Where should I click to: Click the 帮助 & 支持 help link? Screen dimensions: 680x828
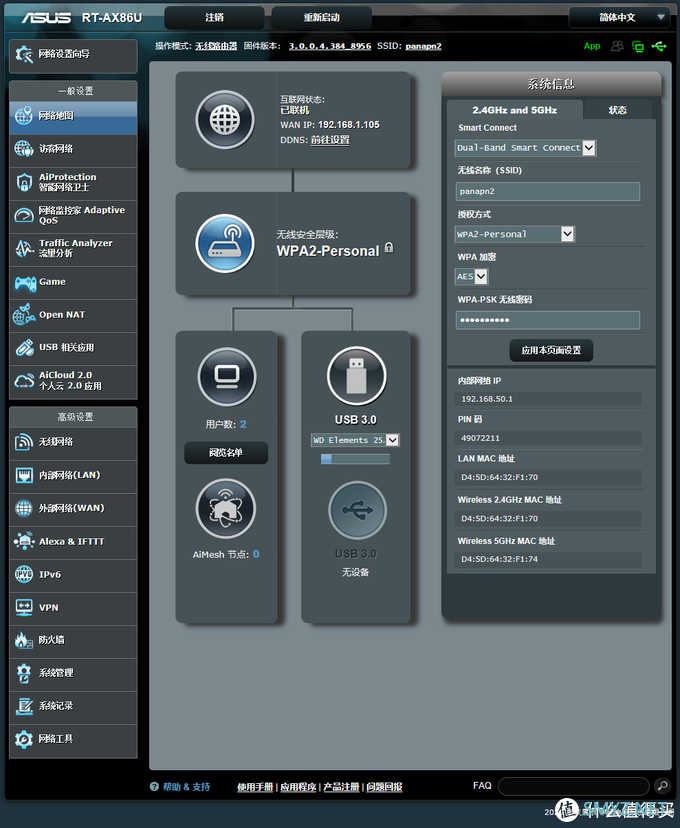tap(186, 787)
